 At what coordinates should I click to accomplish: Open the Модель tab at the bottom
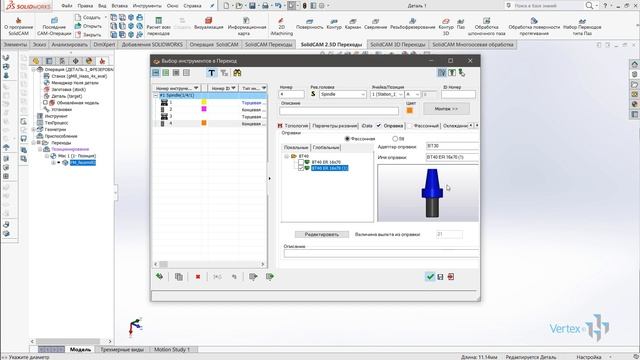[80, 349]
